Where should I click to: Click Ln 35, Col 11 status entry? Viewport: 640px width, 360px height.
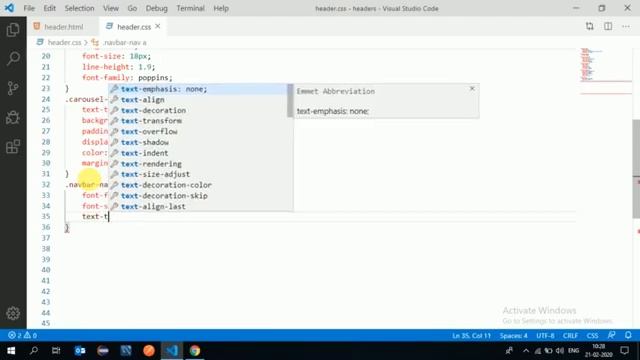471,336
